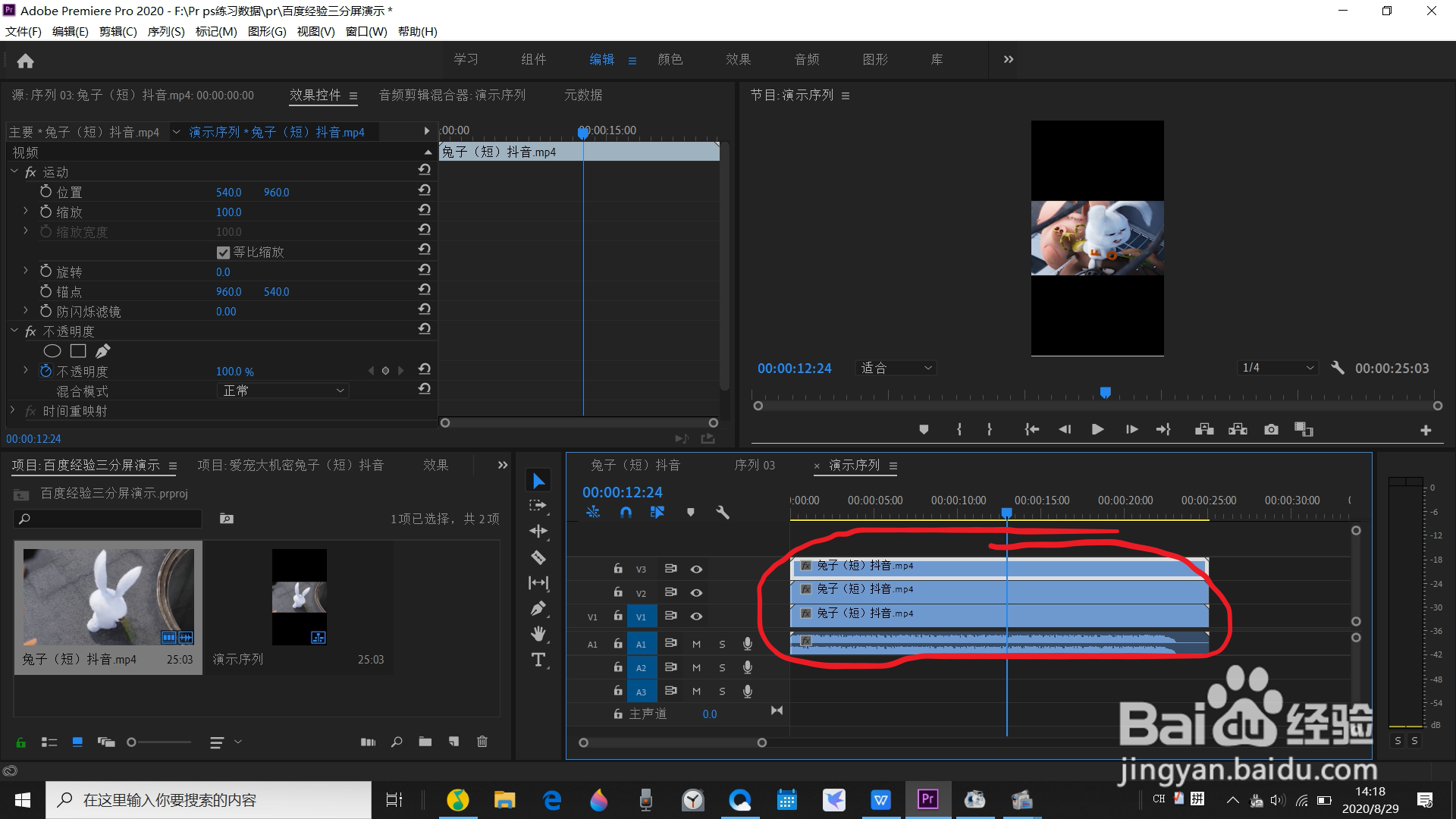Click the Play button in Program monitor
1456x819 pixels.
(x=1097, y=429)
